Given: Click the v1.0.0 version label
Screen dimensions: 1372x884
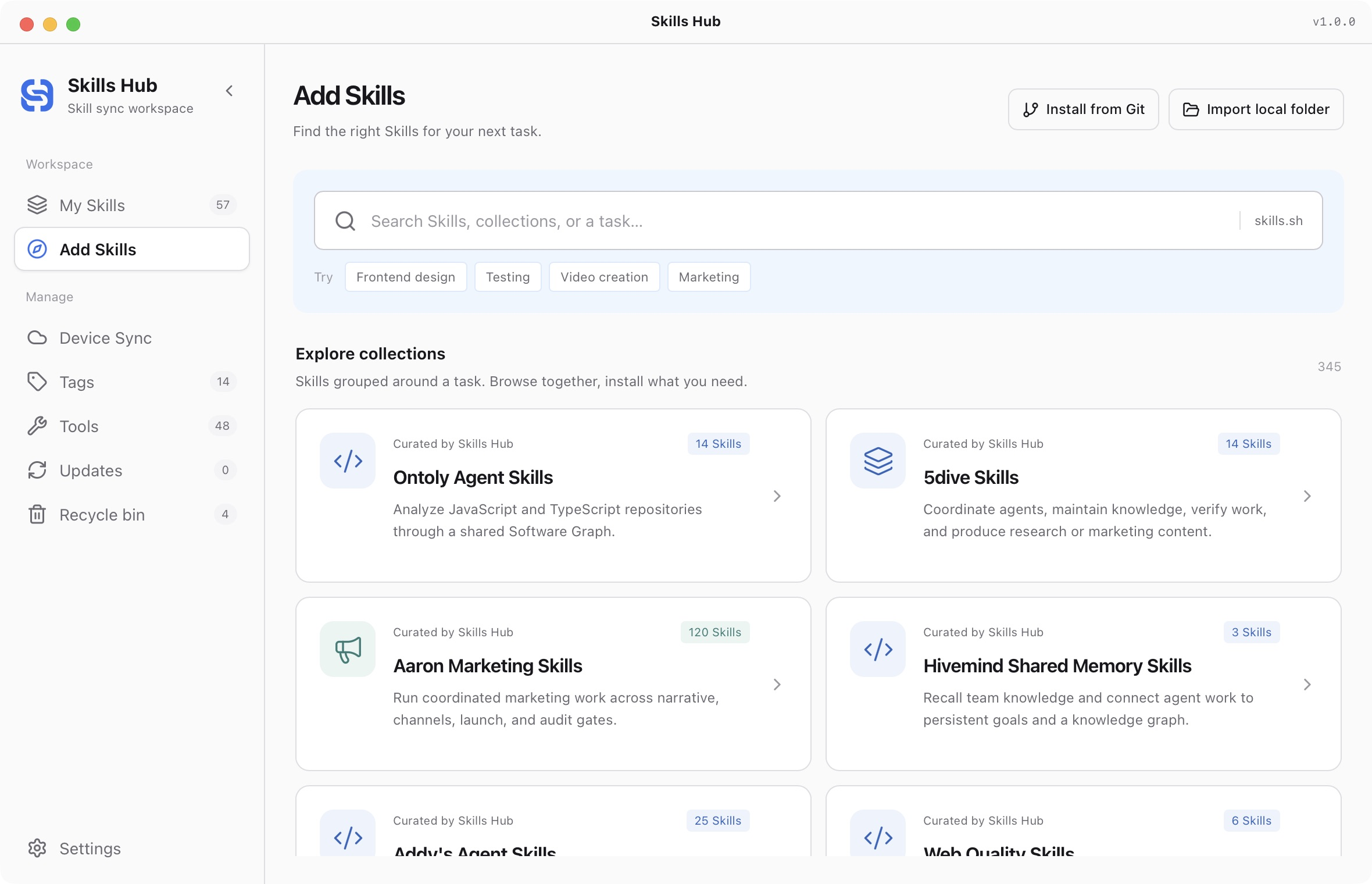Looking at the screenshot, I should [x=1334, y=22].
